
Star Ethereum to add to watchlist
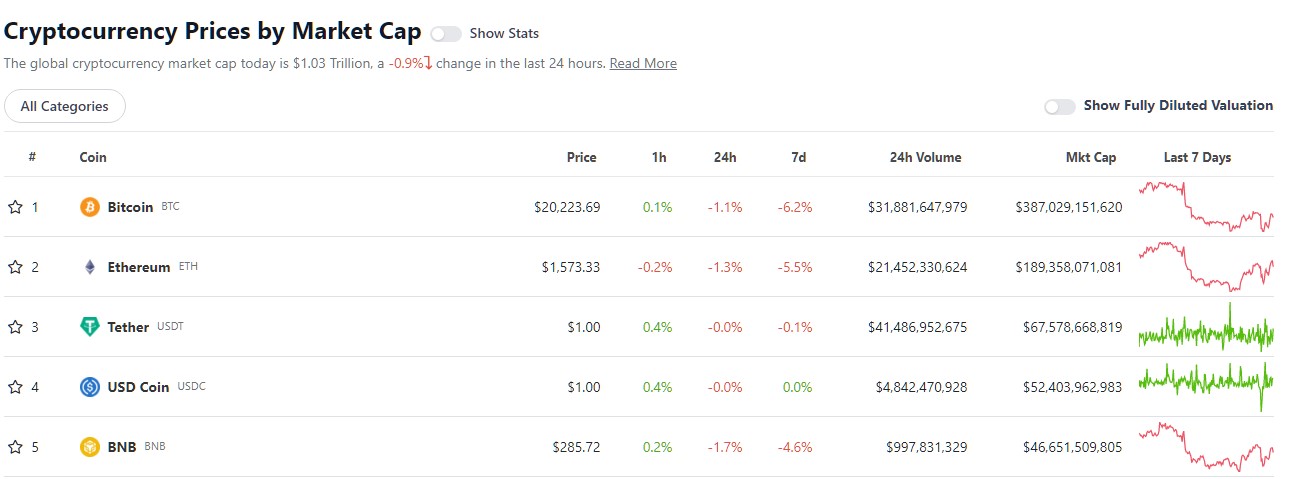click(15, 267)
